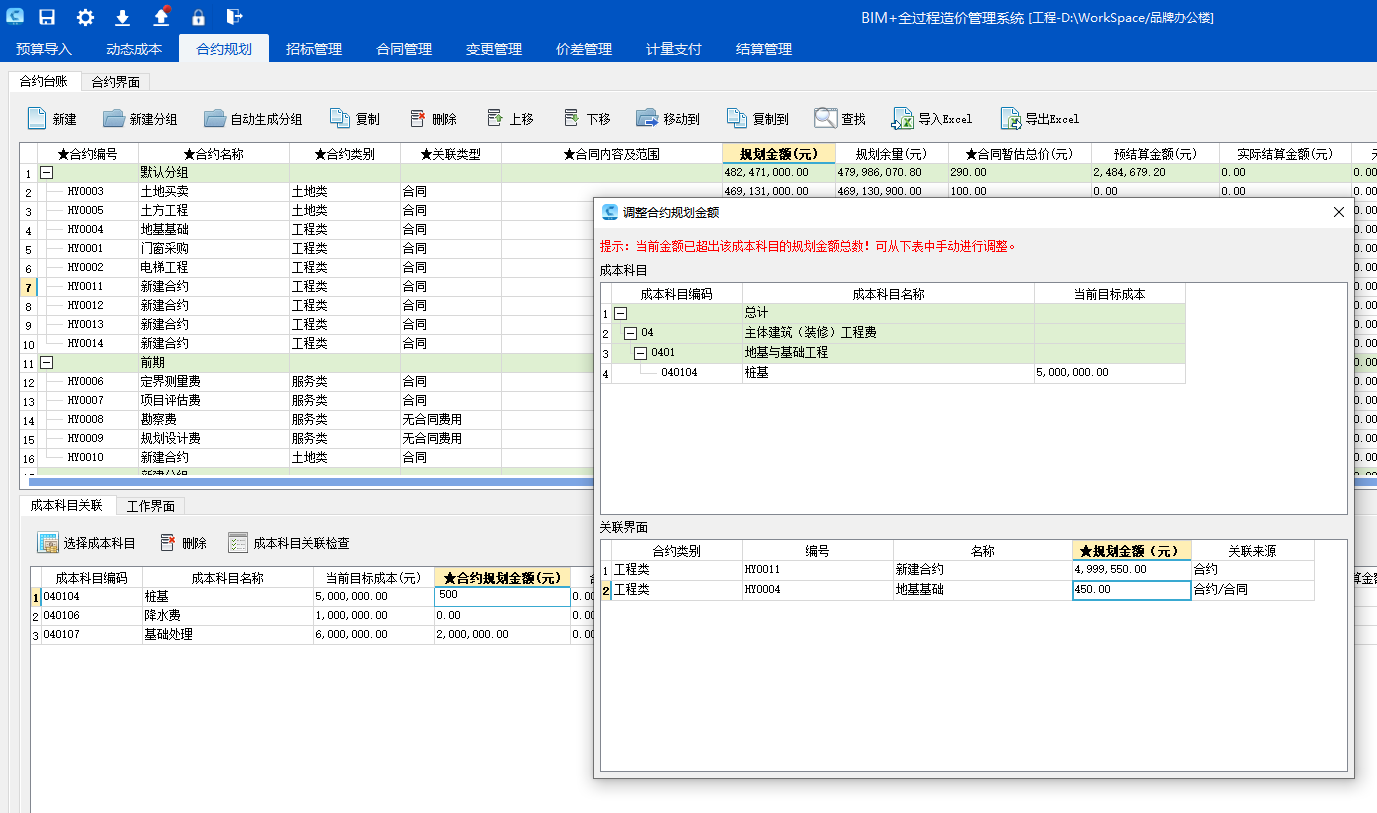
Task: Click the ★合约规划金额(元) header in lower table
Action: coord(502,578)
